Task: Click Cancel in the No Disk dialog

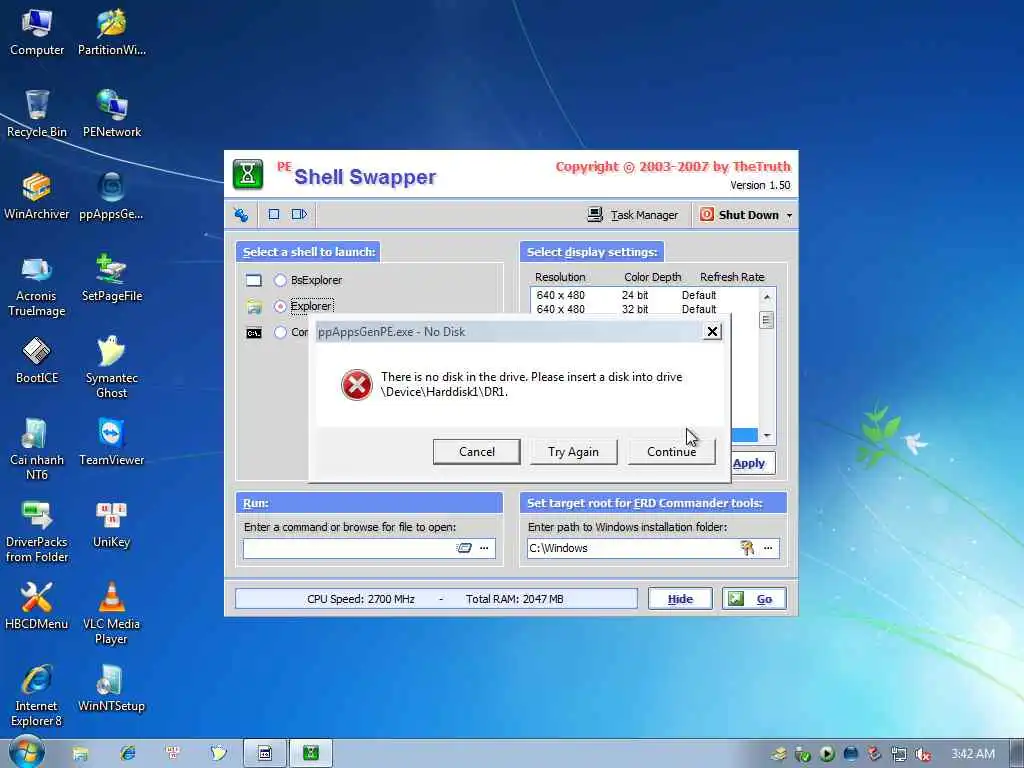Action: tap(477, 452)
